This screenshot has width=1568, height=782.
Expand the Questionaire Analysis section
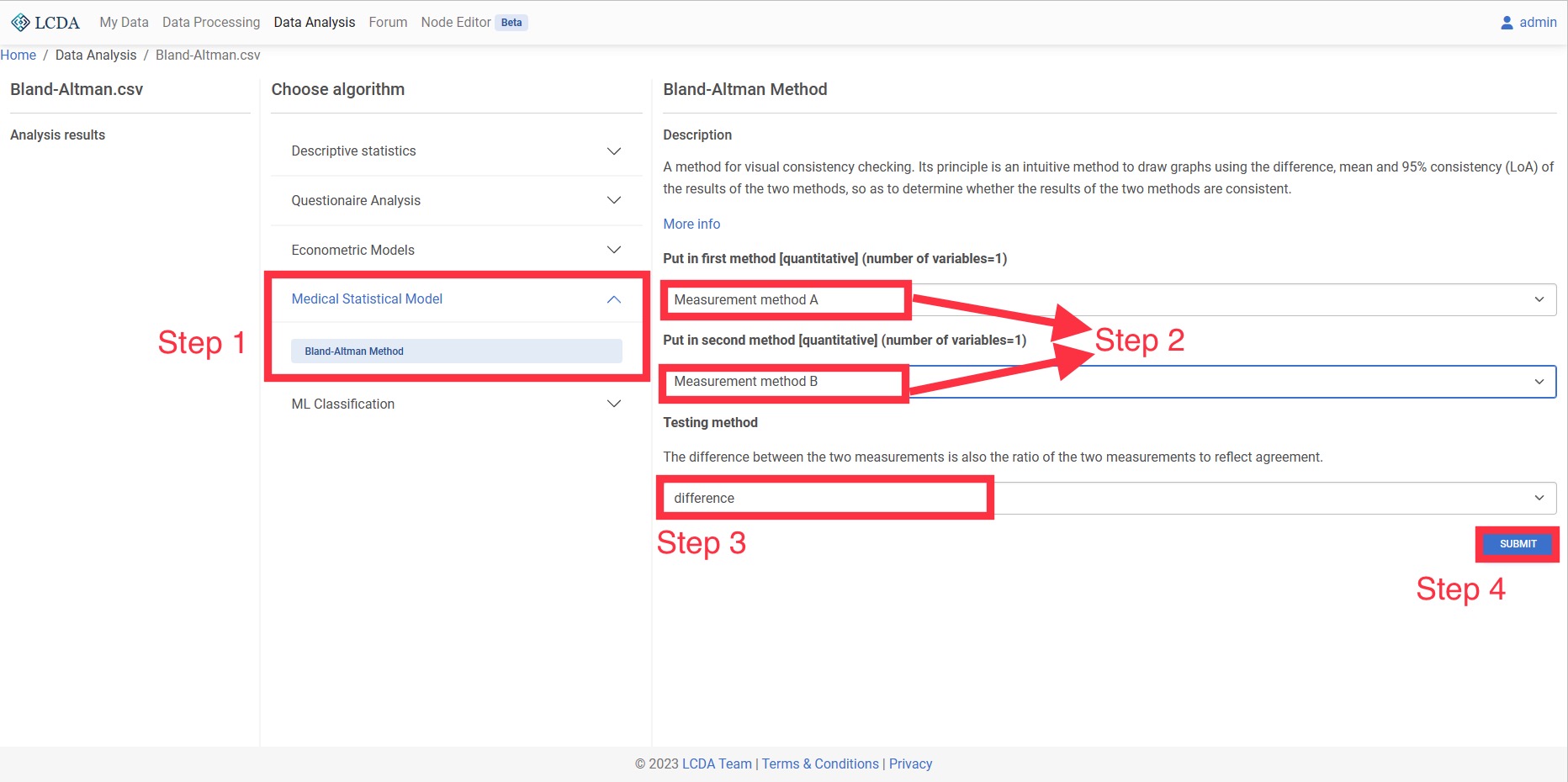click(x=613, y=201)
